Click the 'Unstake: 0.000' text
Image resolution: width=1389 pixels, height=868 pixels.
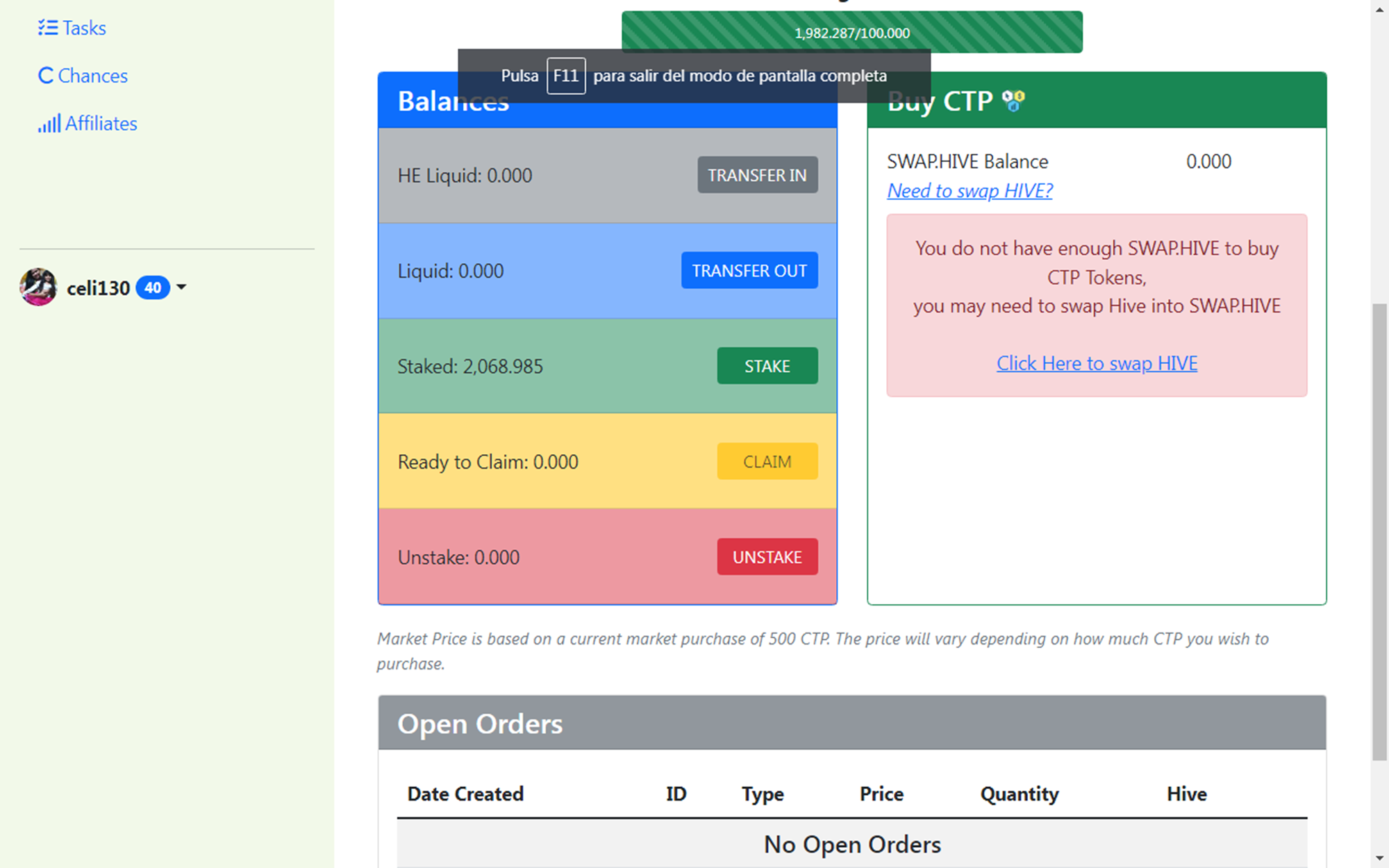coord(458,557)
